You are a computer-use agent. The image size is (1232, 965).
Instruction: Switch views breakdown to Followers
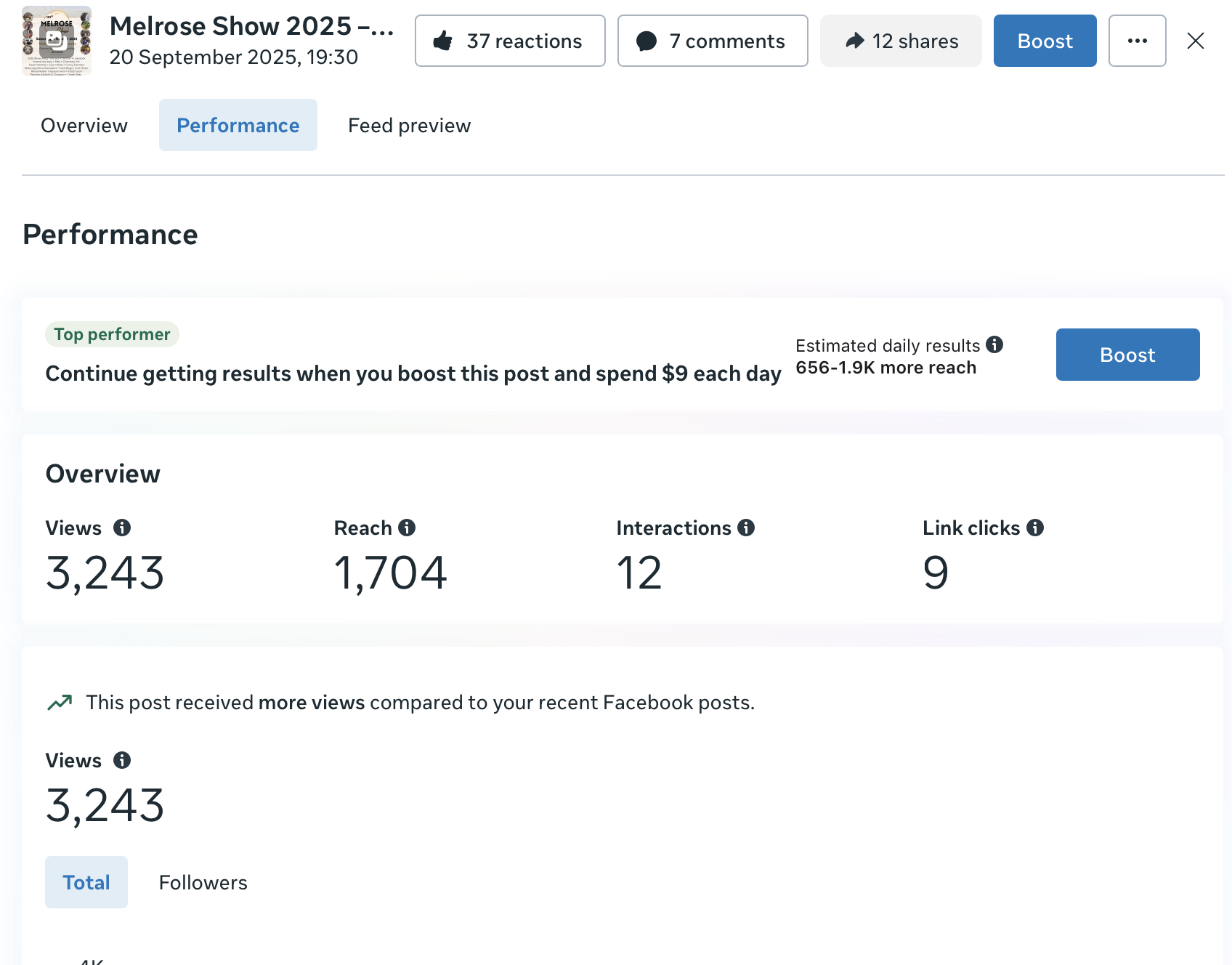tap(203, 882)
